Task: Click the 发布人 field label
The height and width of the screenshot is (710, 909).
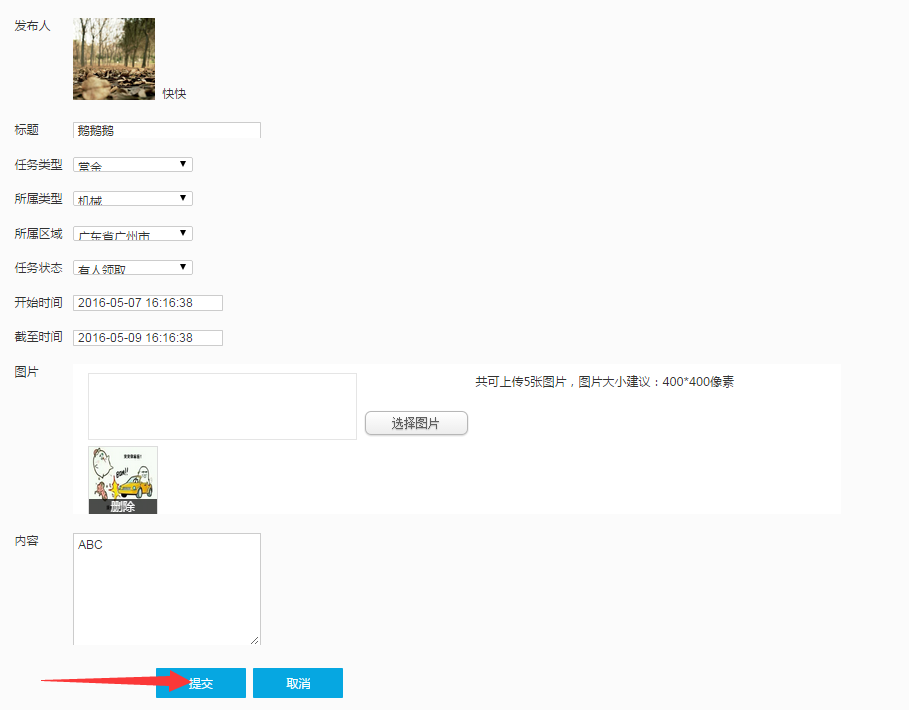Action: 32,26
